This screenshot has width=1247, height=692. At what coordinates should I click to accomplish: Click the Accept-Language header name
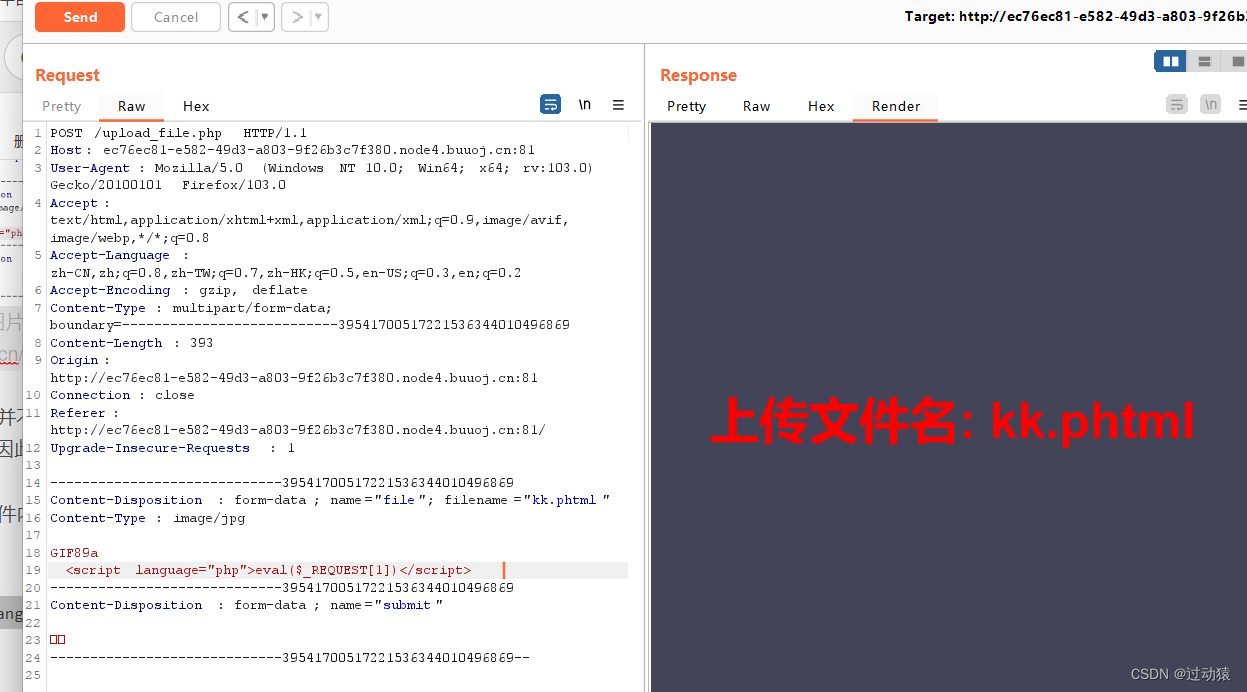pos(110,255)
